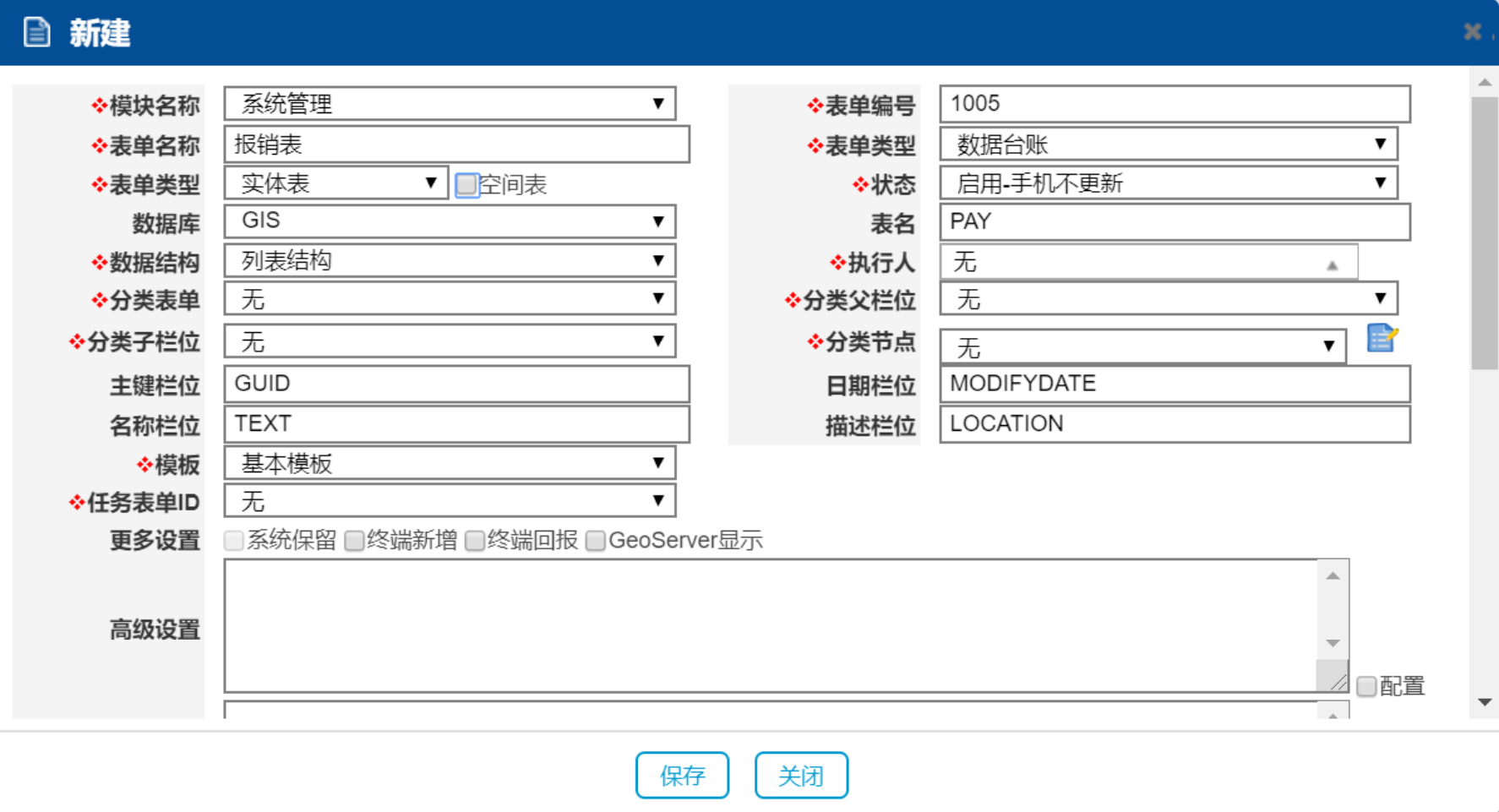Close the 新建 dialog with the X icon

(1472, 32)
